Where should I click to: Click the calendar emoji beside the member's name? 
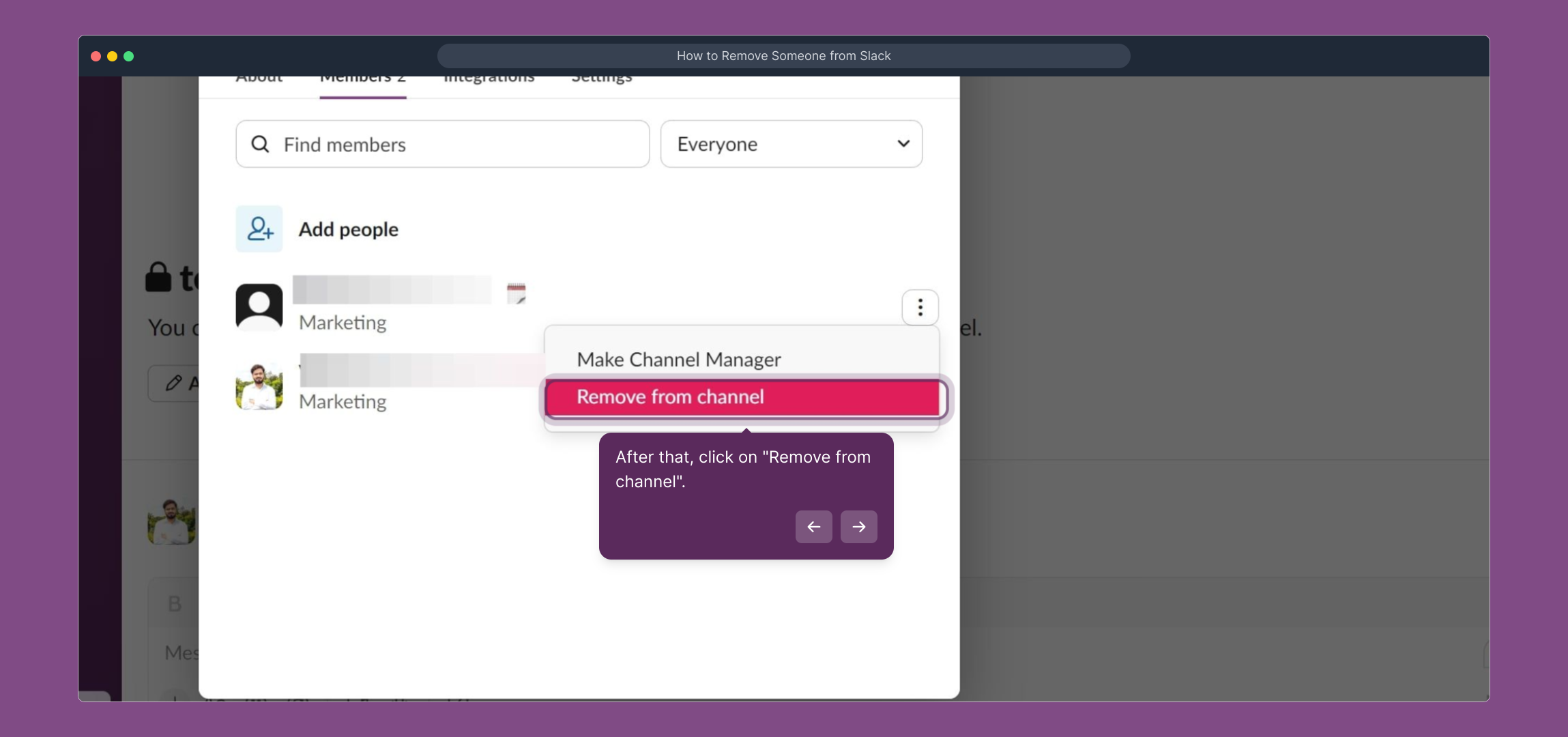(515, 293)
